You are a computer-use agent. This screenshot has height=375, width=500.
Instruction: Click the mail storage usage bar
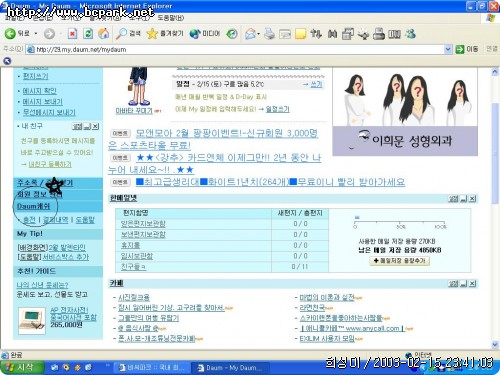click(400, 221)
